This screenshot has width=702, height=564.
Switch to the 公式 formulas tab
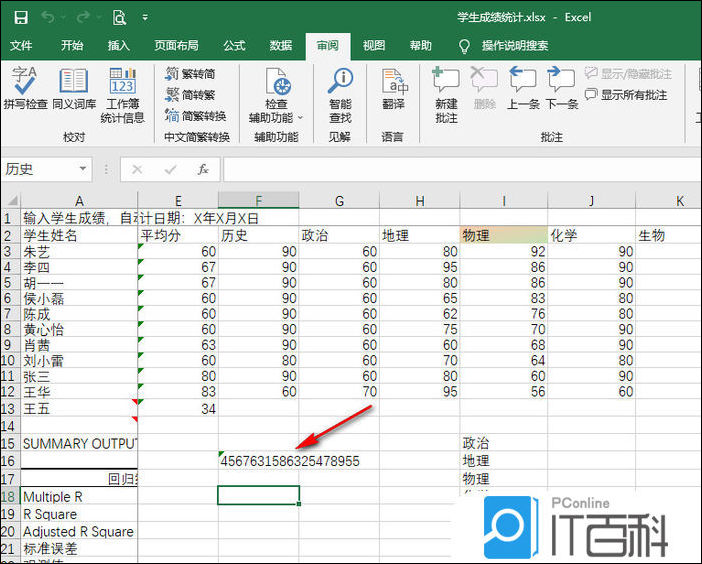pyautogui.click(x=234, y=46)
